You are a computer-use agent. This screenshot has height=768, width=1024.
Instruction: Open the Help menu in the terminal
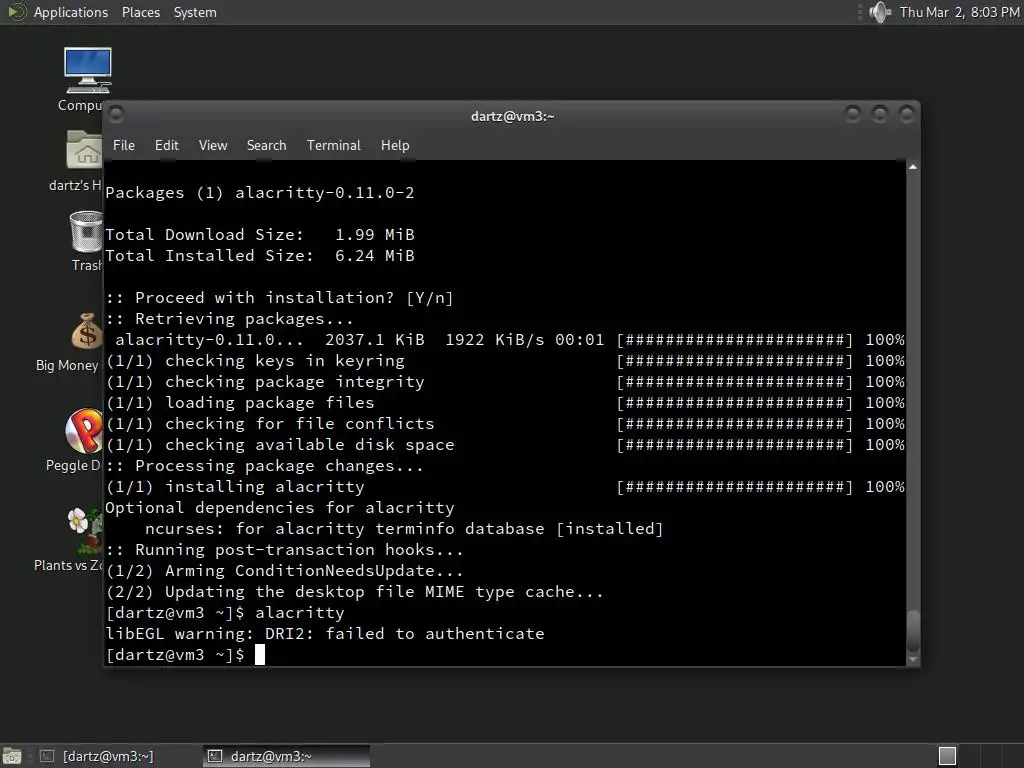tap(395, 145)
